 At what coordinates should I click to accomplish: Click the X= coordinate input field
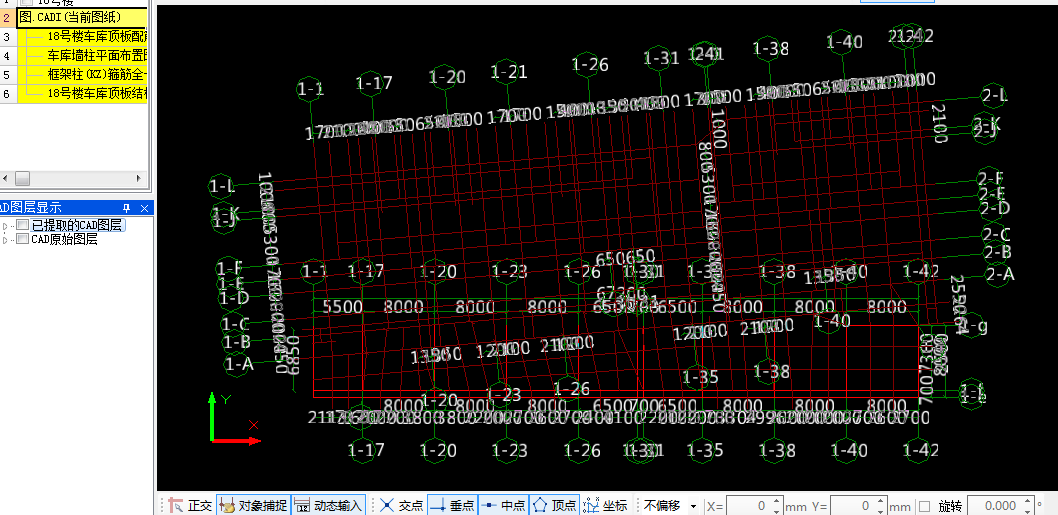[748, 506]
